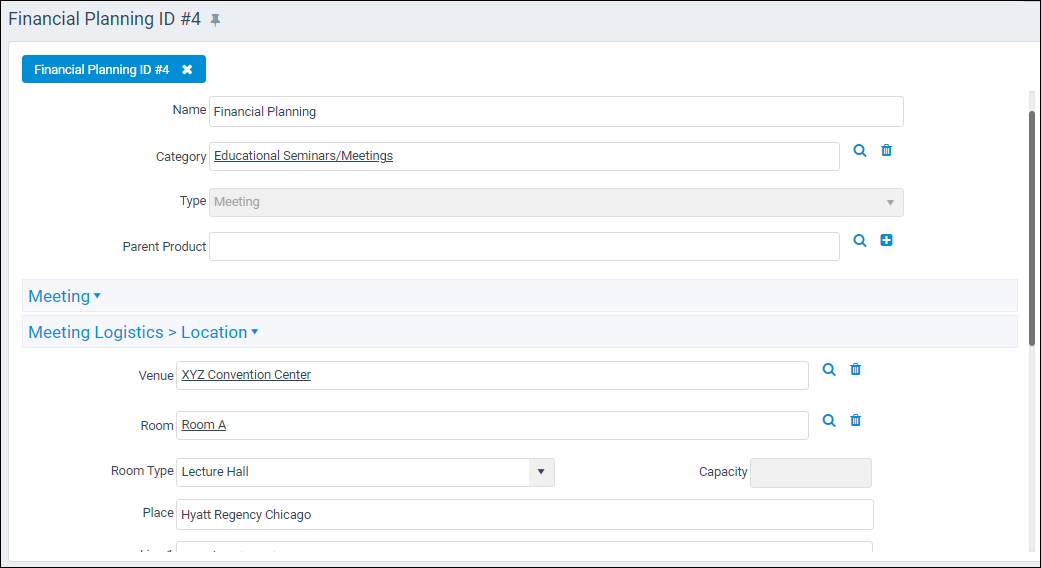Click the pin icon beside the page title

point(215,21)
